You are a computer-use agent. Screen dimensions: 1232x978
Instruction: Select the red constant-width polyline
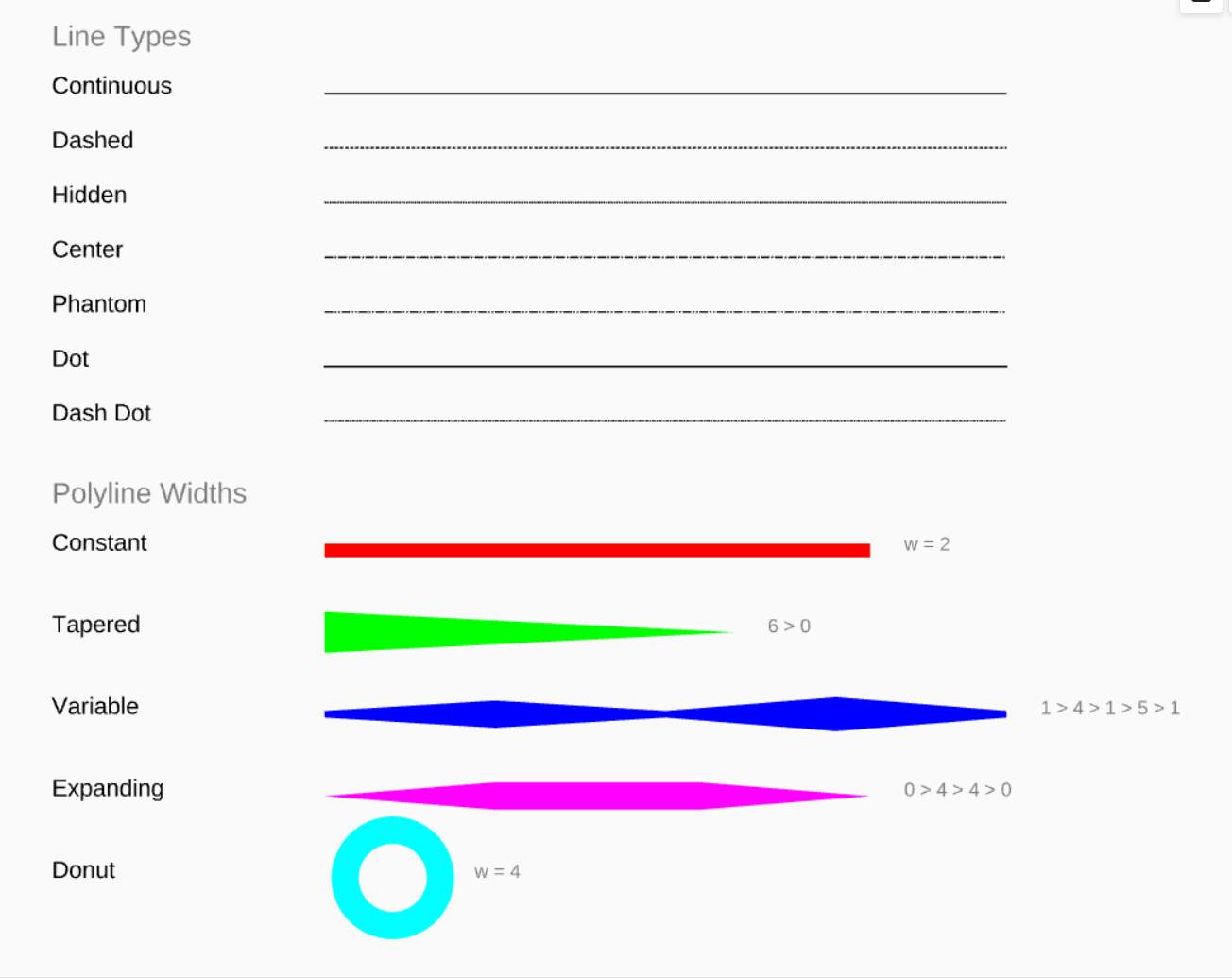tap(597, 550)
